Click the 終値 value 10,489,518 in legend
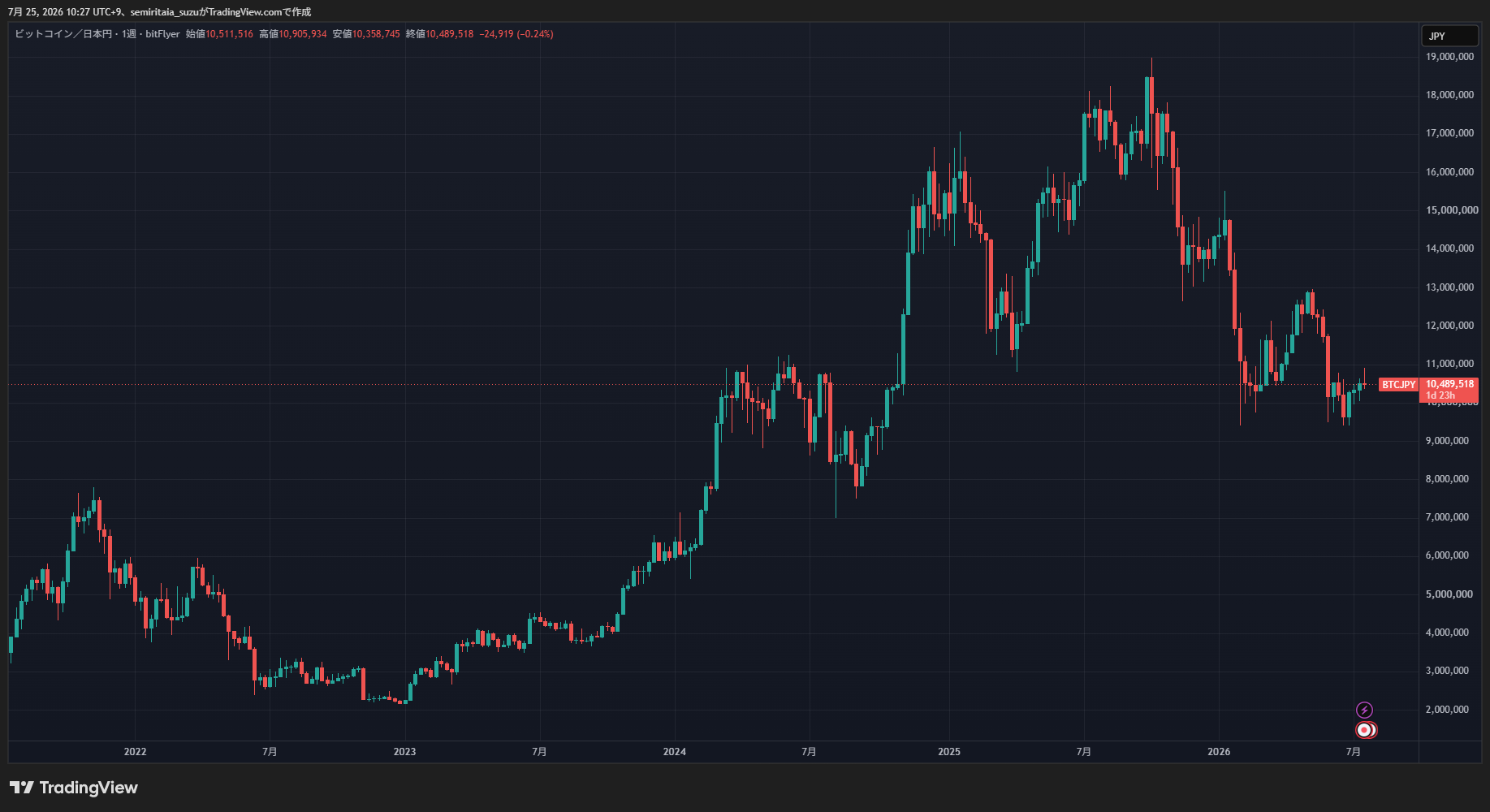The width and height of the screenshot is (1490, 812). [449, 34]
